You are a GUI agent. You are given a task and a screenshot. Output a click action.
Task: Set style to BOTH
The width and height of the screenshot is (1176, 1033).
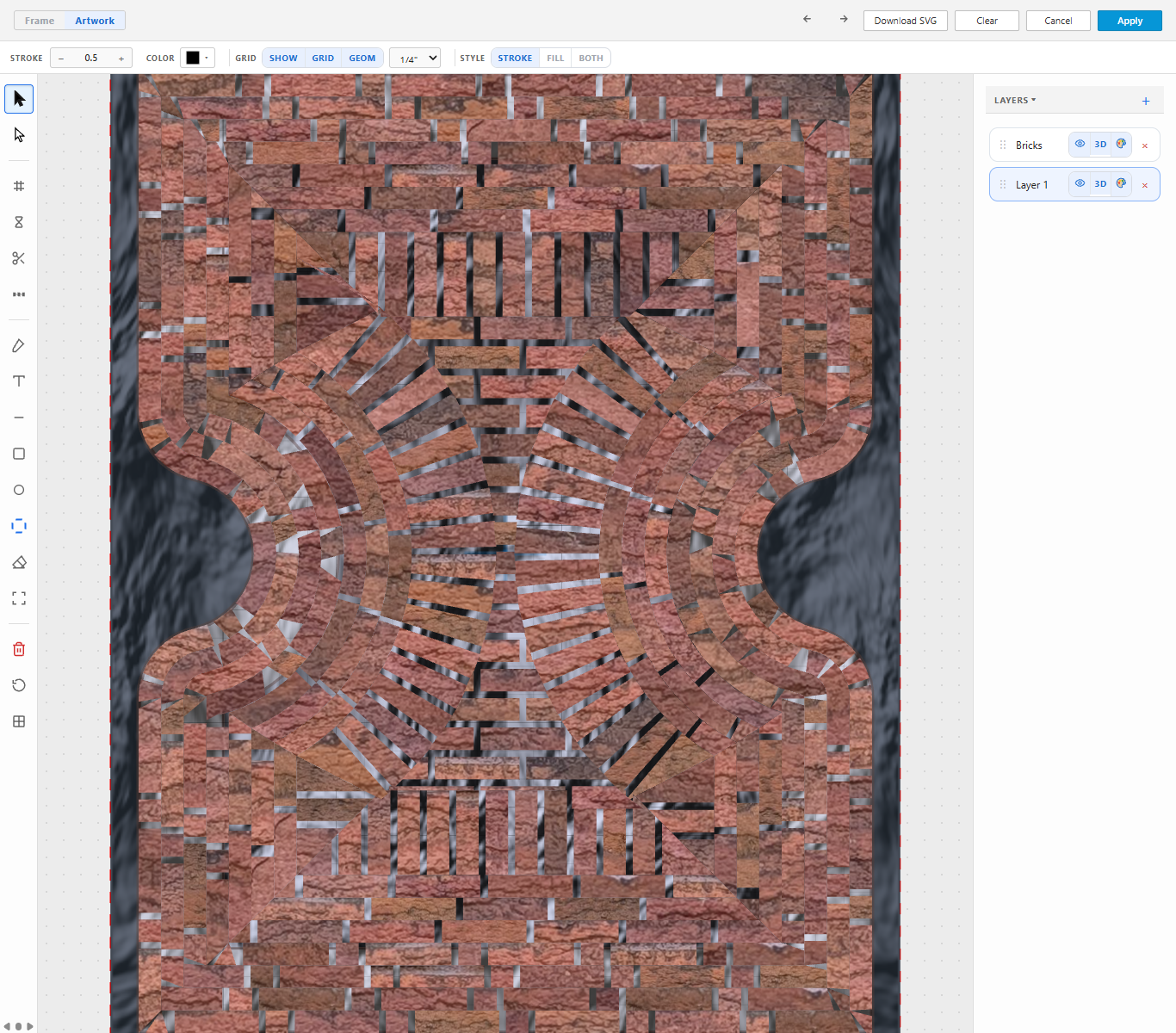[591, 58]
